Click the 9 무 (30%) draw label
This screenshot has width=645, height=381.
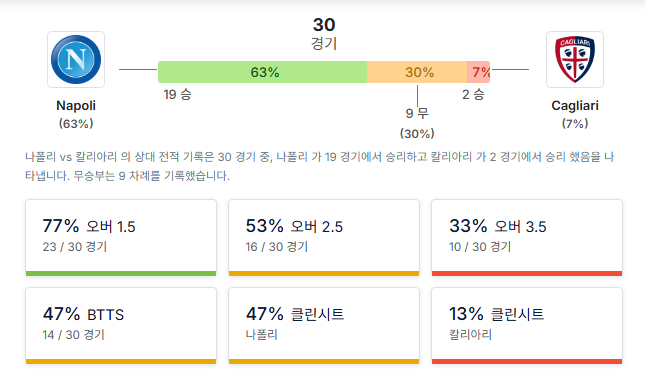[417, 123]
